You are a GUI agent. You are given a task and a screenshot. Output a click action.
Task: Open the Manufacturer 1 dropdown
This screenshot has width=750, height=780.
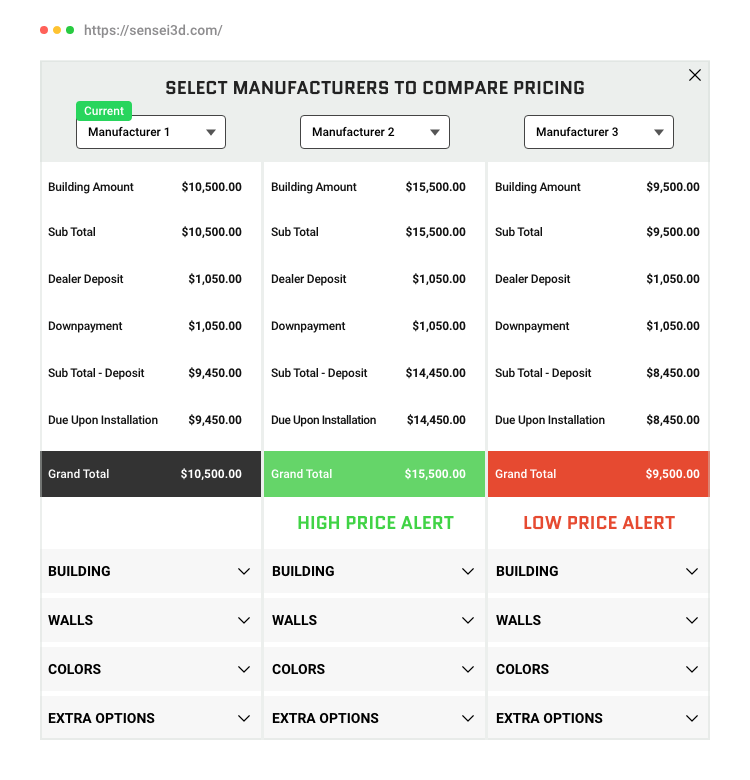(x=151, y=132)
